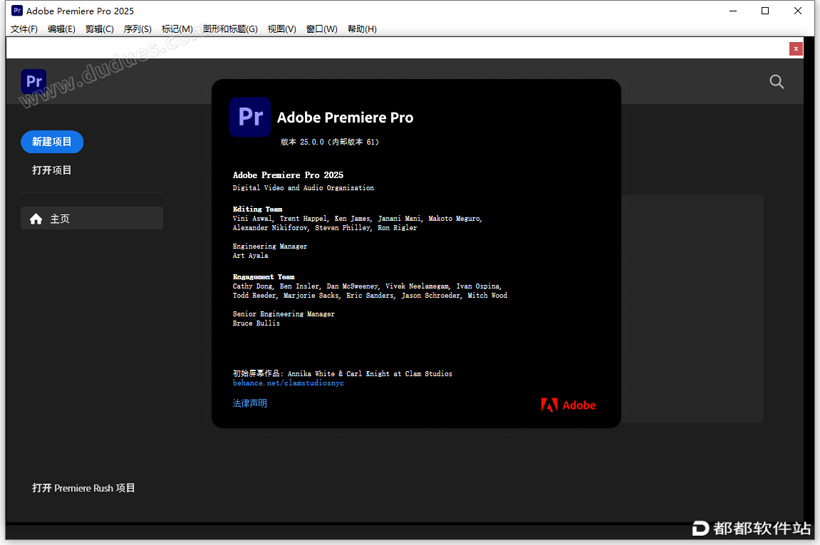
Task: Click the Pr logo in About dialog
Action: pos(250,117)
